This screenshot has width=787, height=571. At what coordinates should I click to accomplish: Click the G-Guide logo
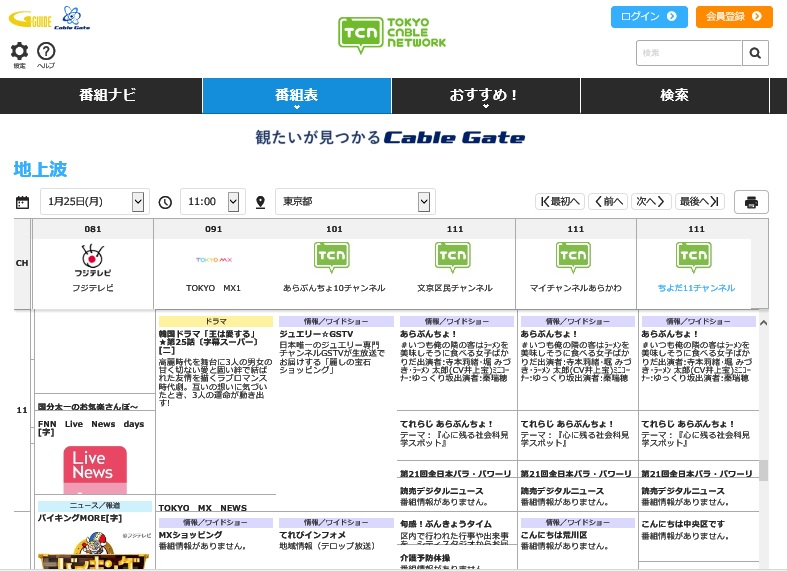30,20
